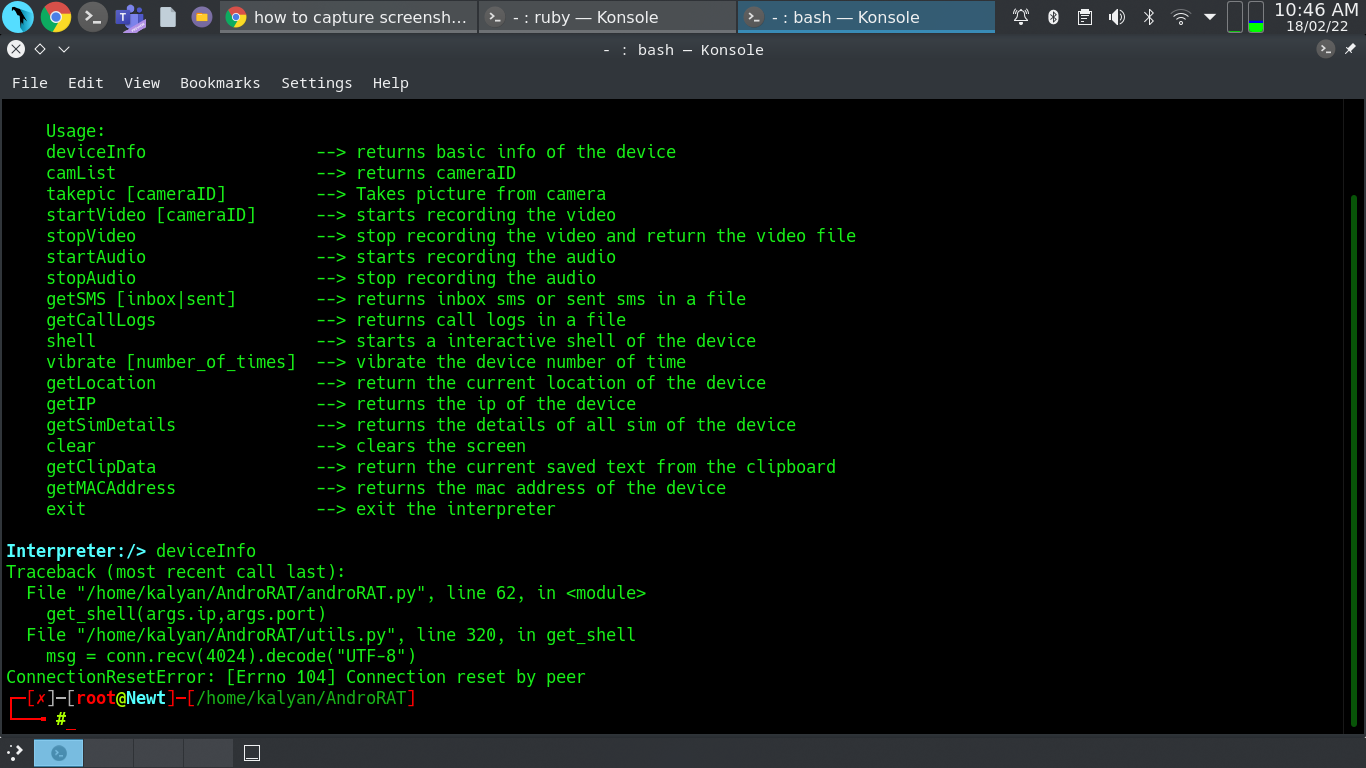Select the bash Konsole taskbar entry

click(866, 17)
